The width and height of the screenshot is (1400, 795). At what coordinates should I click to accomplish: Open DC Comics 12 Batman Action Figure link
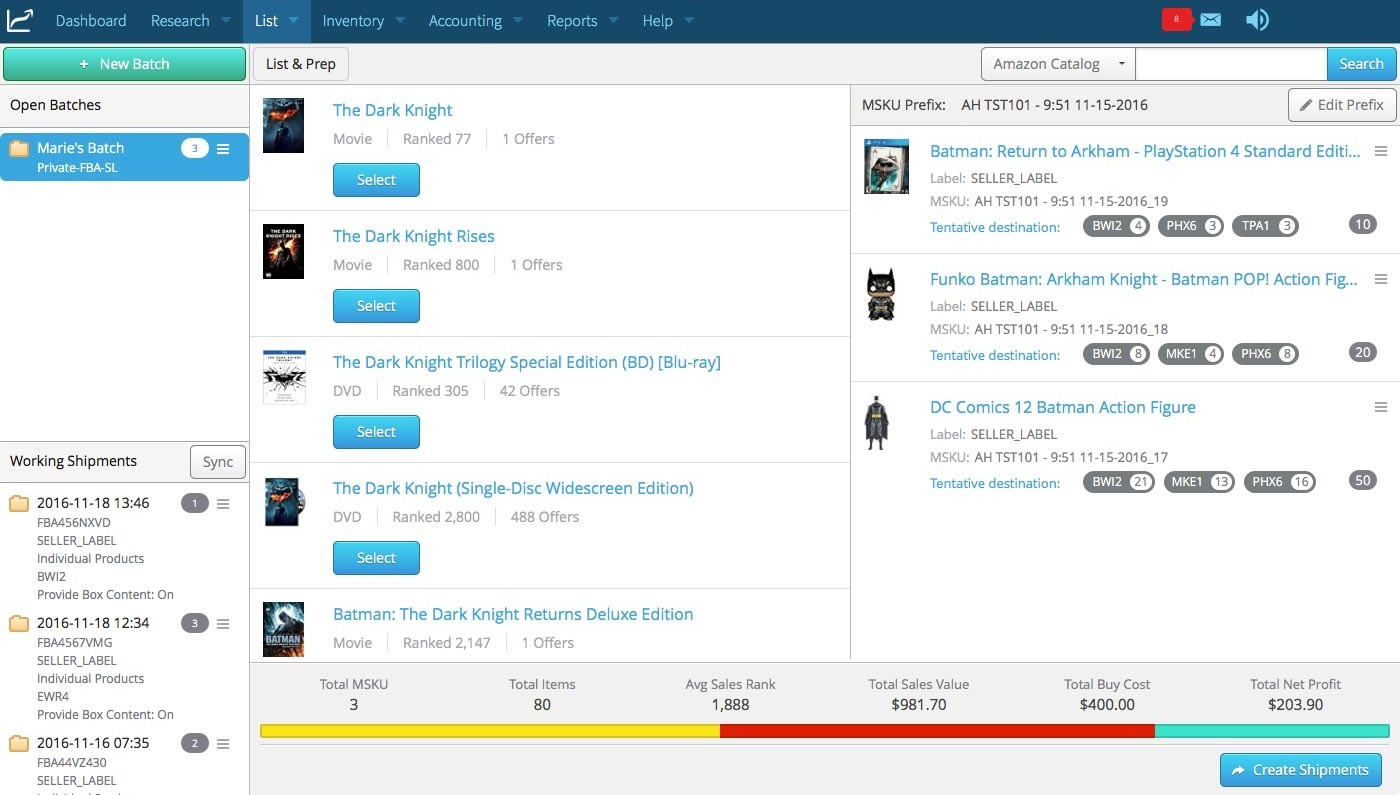(x=1063, y=407)
